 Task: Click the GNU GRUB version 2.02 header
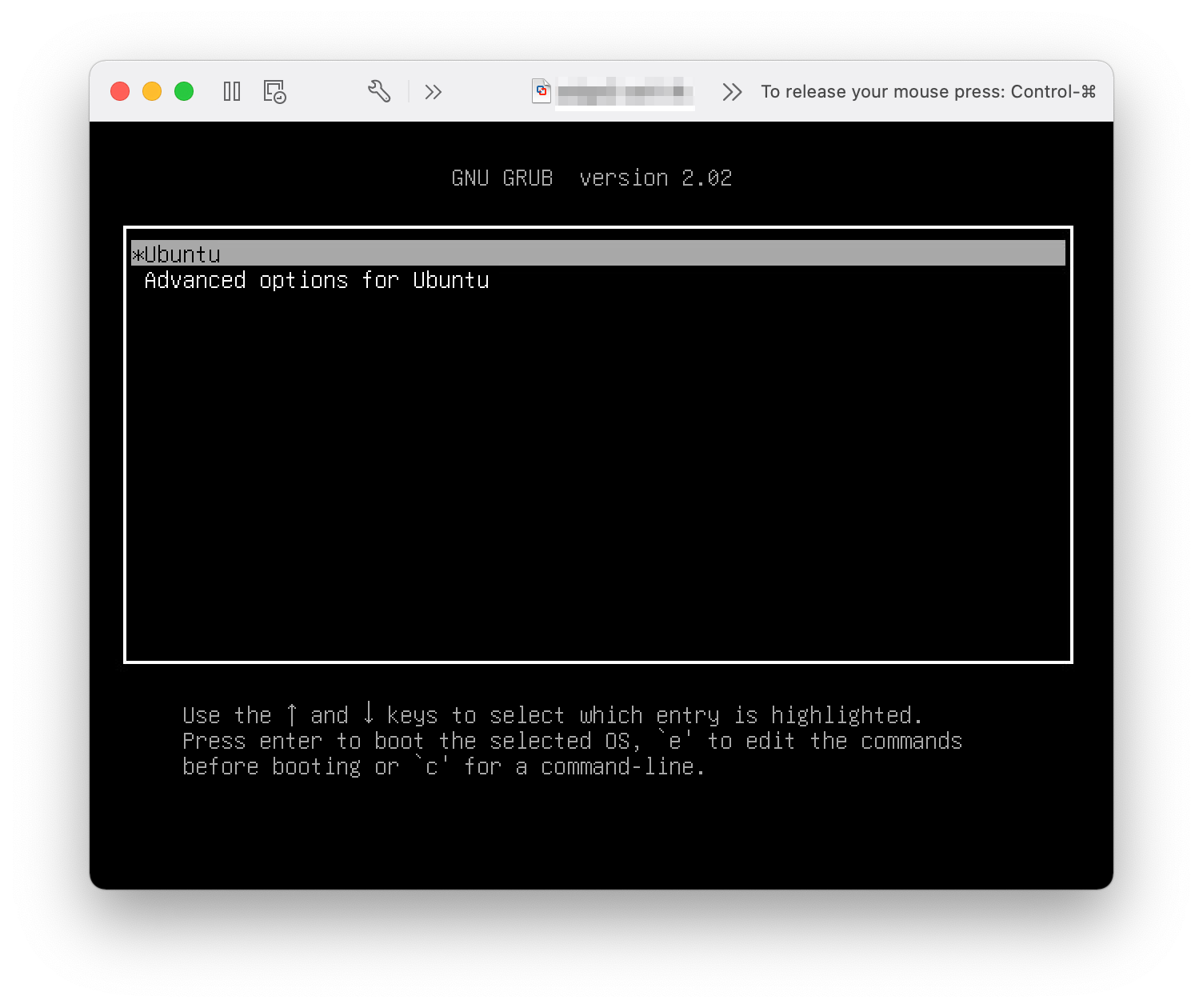tap(592, 178)
